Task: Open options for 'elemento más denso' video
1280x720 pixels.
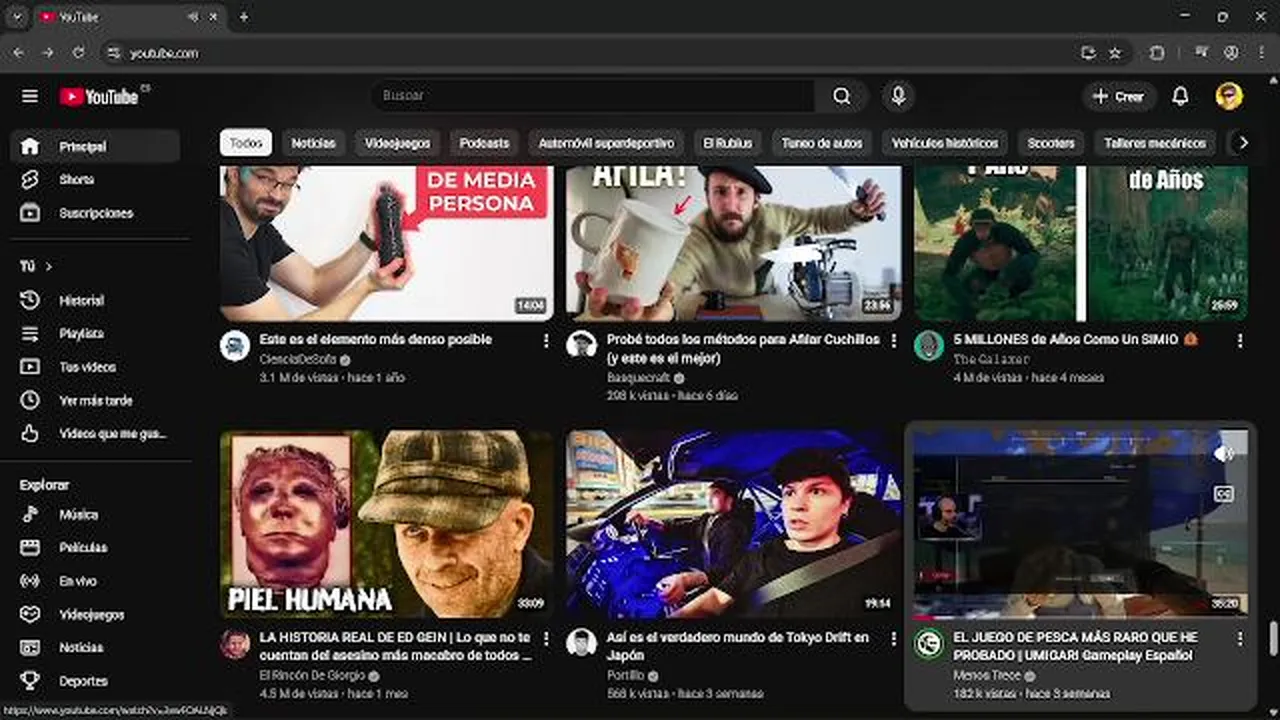Action: pos(546,341)
